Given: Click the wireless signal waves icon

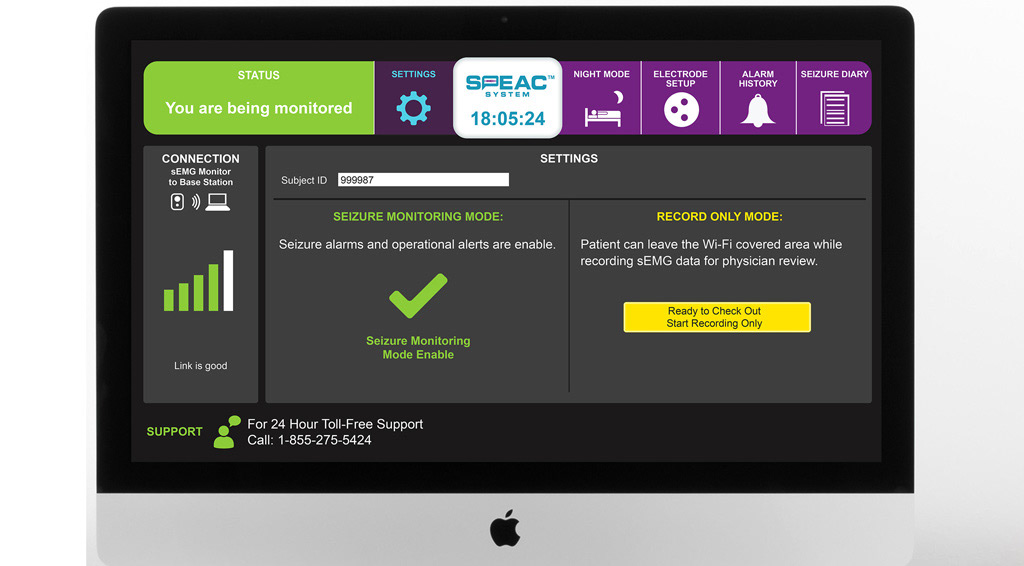Looking at the screenshot, I should (195, 202).
